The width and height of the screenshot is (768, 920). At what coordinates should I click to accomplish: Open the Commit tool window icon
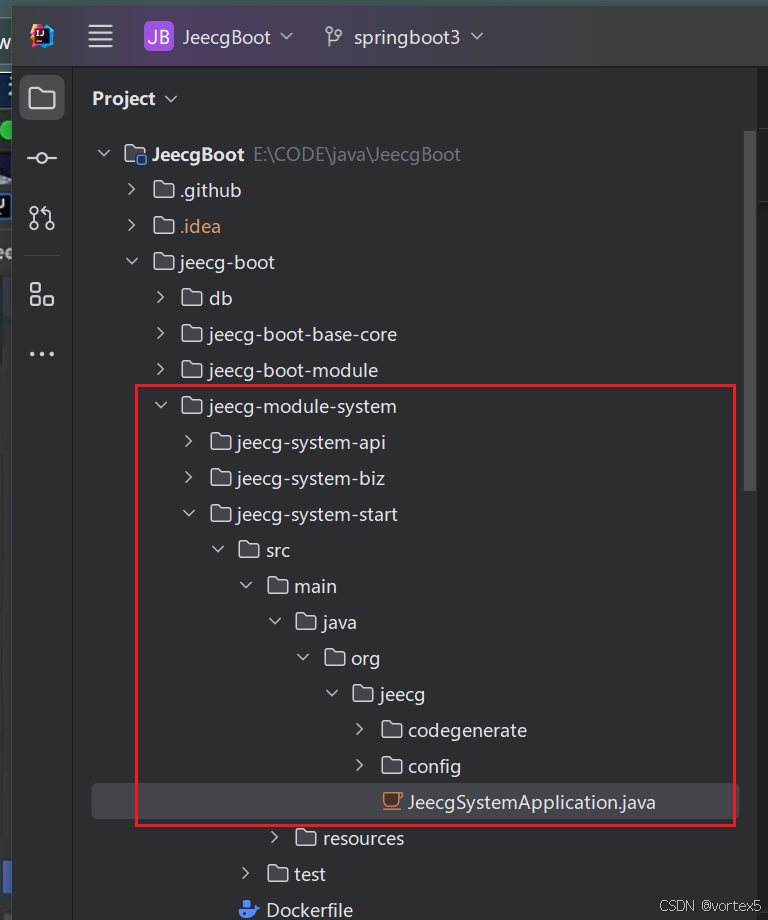click(x=42, y=158)
